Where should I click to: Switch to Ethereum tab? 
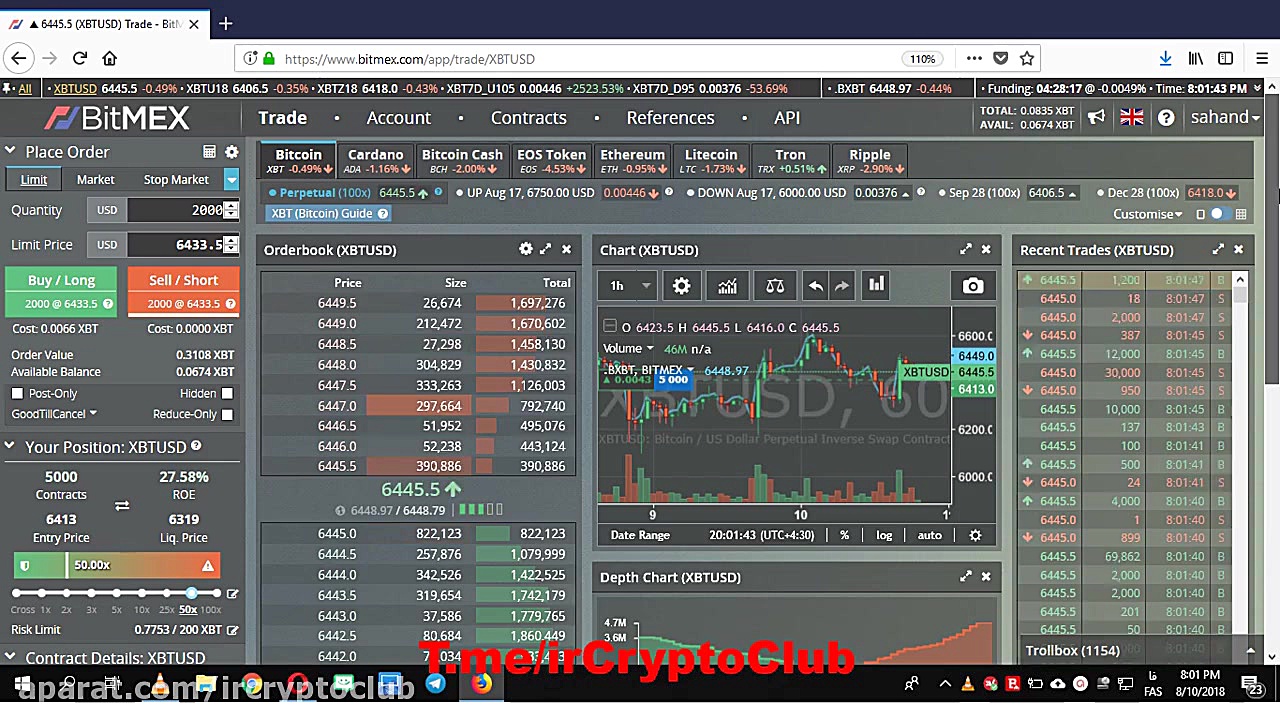pos(632,160)
